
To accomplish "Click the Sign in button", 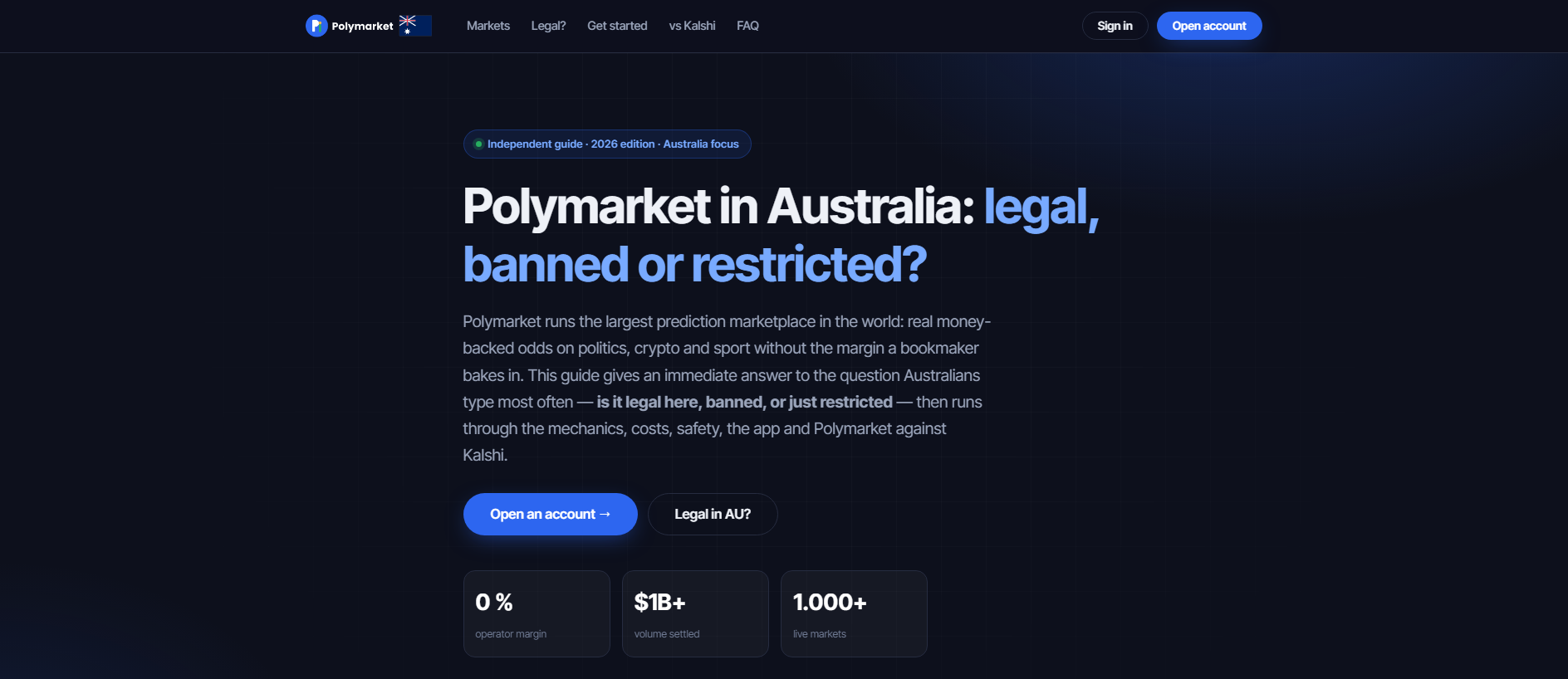I will click(1115, 26).
